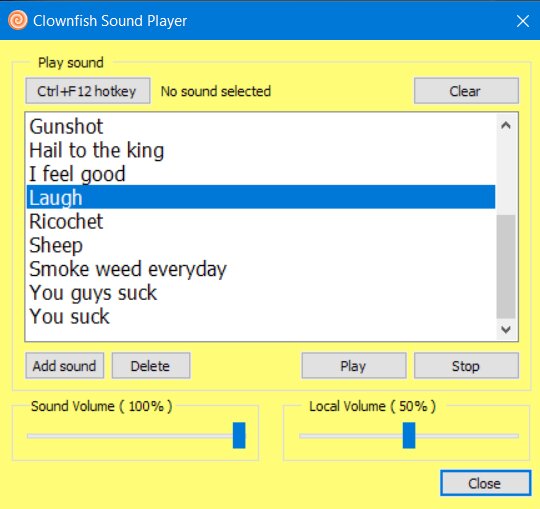Select the You guys suck sound
This screenshot has width=540, height=509.
coord(261,292)
